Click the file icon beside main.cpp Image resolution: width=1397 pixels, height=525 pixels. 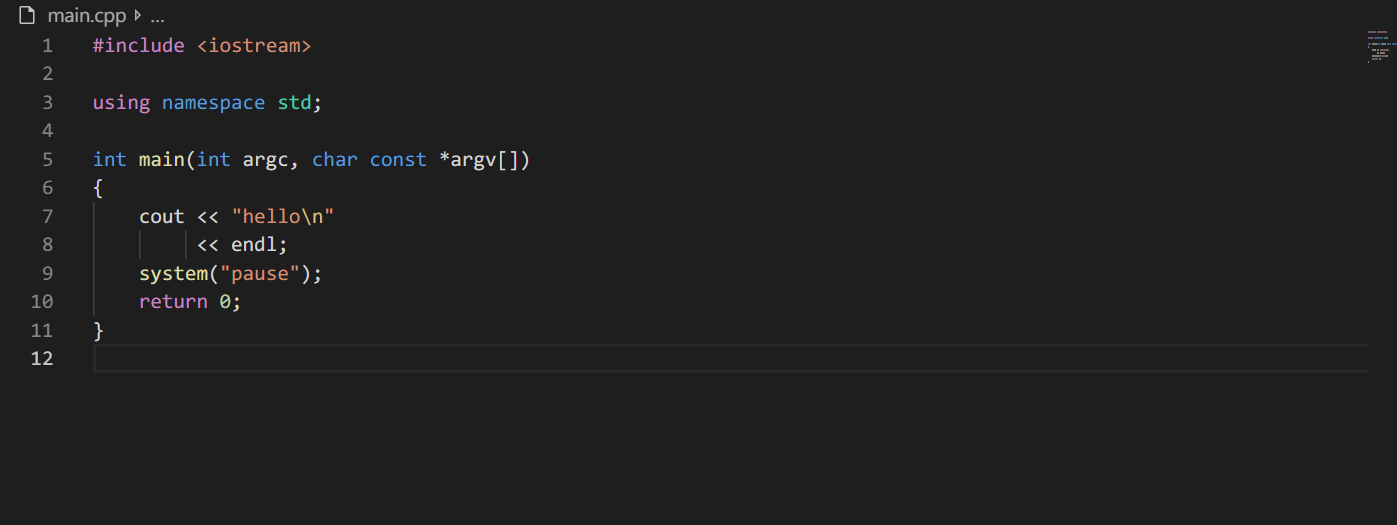coord(27,16)
